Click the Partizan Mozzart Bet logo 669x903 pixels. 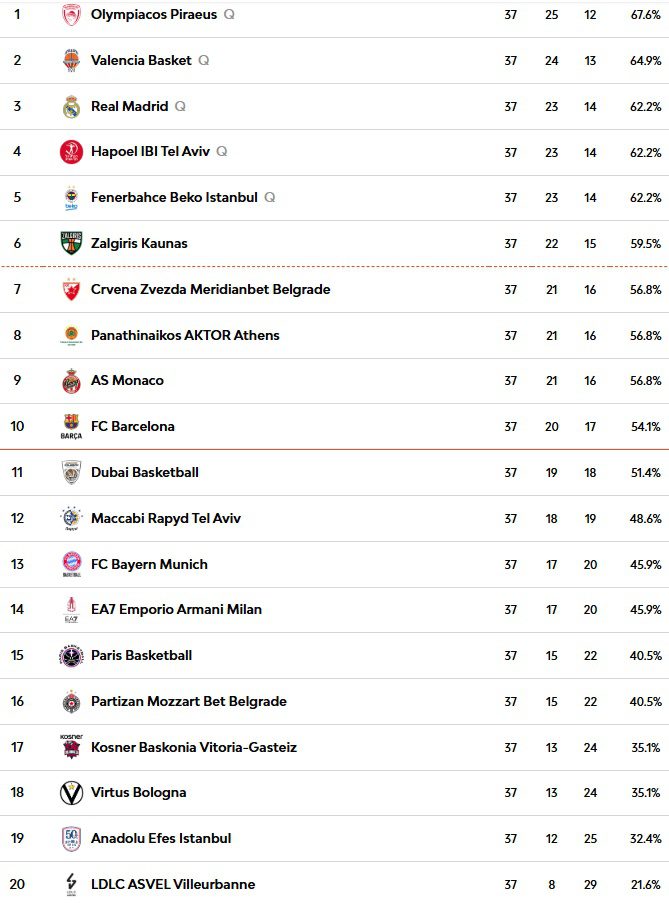click(71, 702)
